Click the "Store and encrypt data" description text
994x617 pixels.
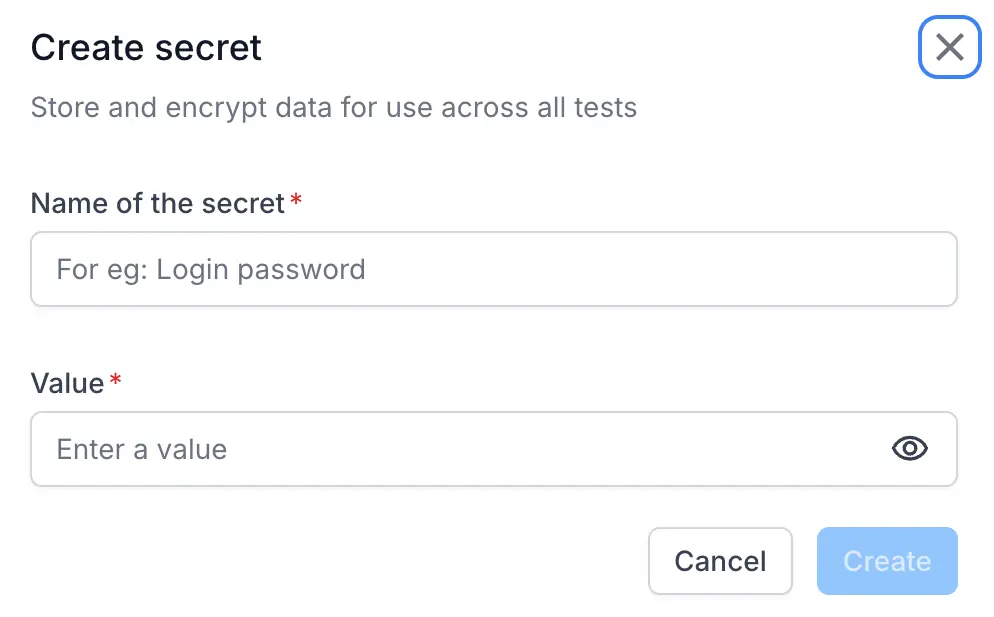tap(333, 108)
